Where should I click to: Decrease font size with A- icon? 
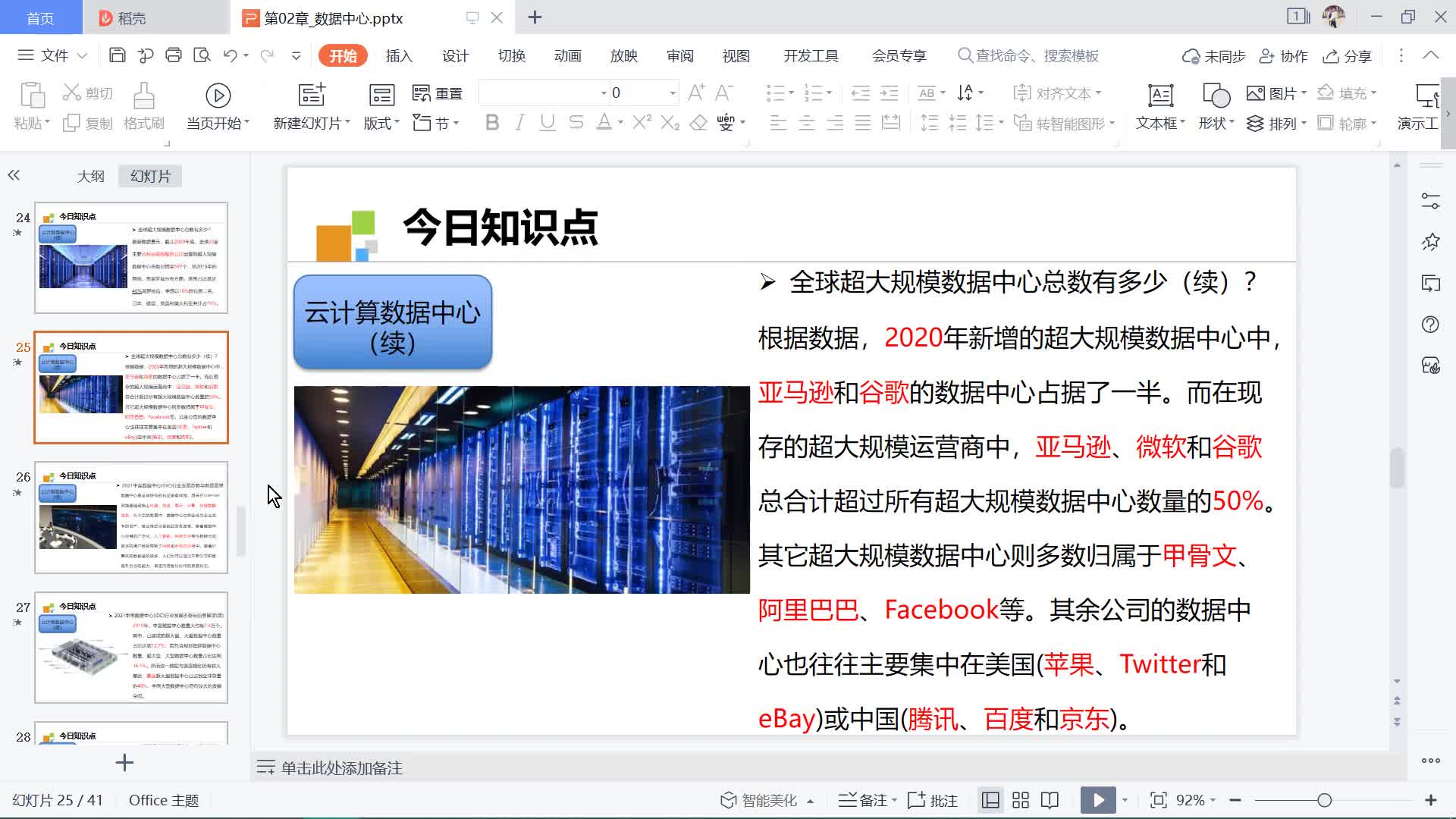724,93
